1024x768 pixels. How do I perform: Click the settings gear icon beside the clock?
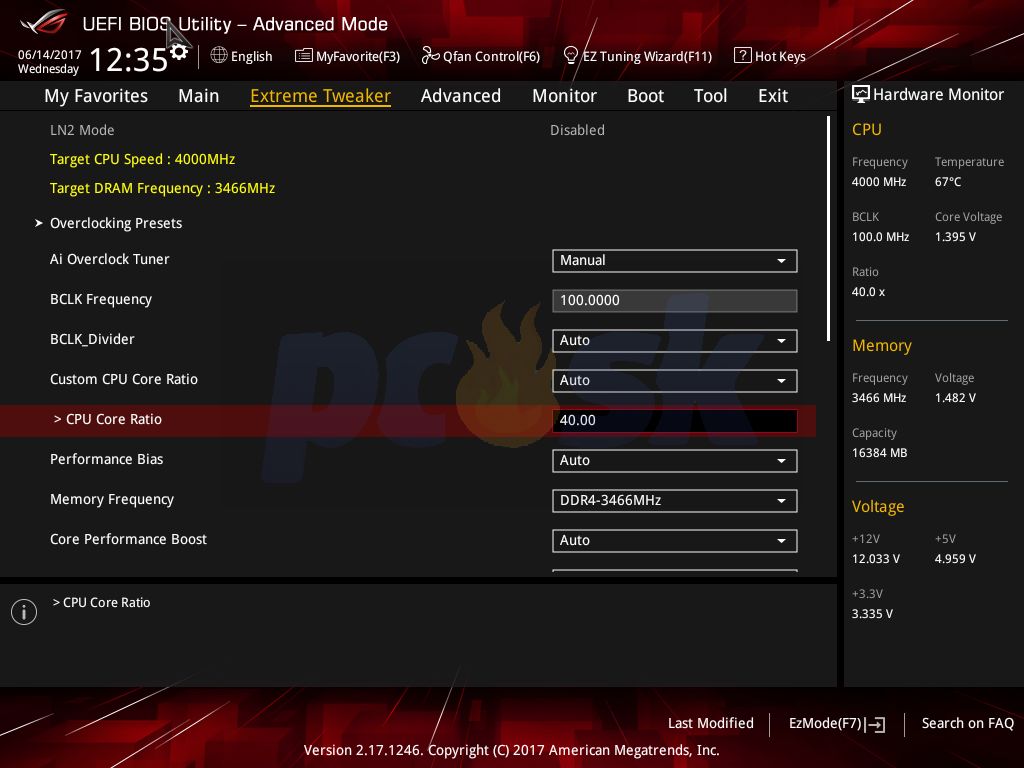(179, 52)
